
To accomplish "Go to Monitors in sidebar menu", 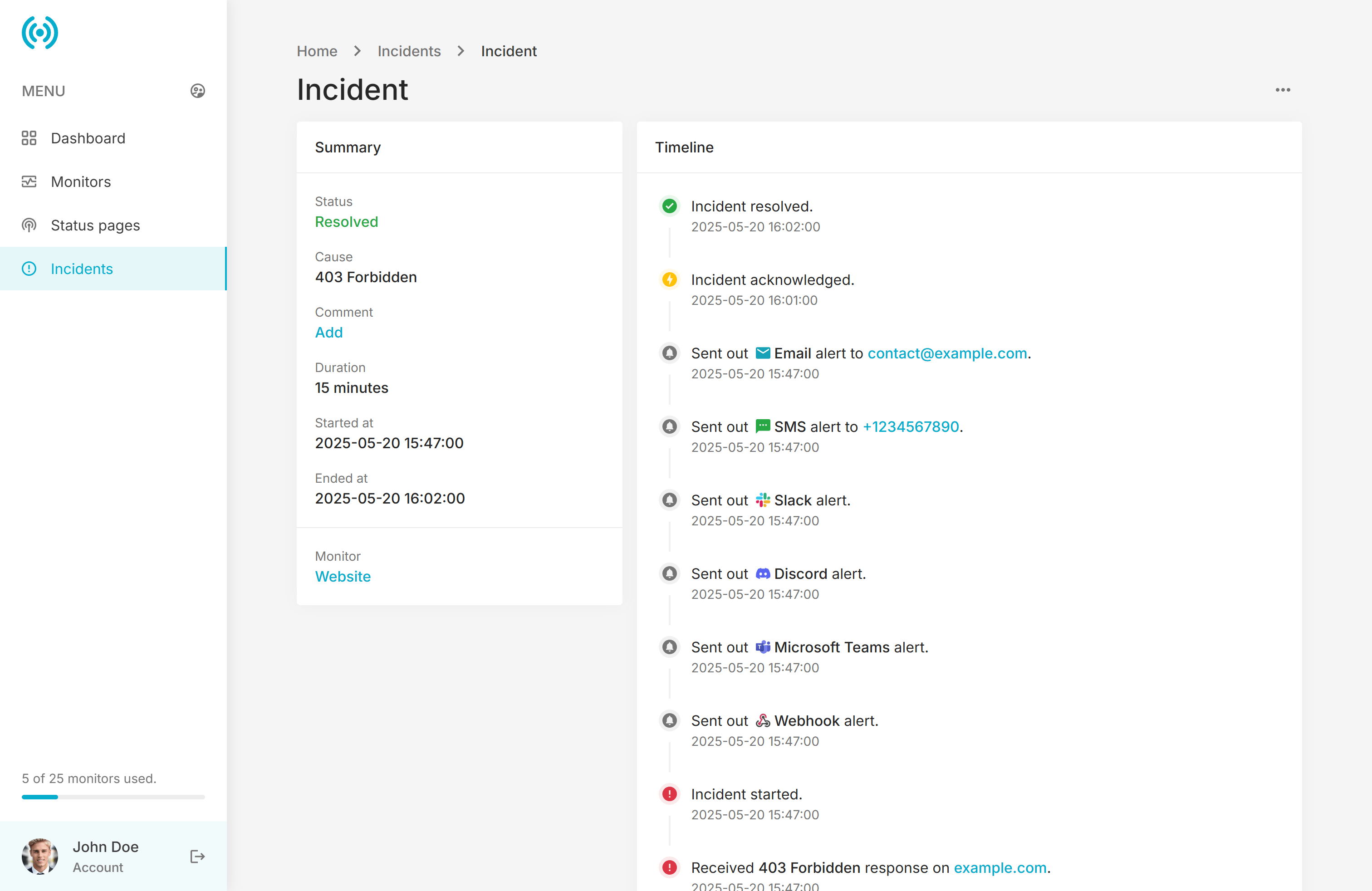I will 81,181.
